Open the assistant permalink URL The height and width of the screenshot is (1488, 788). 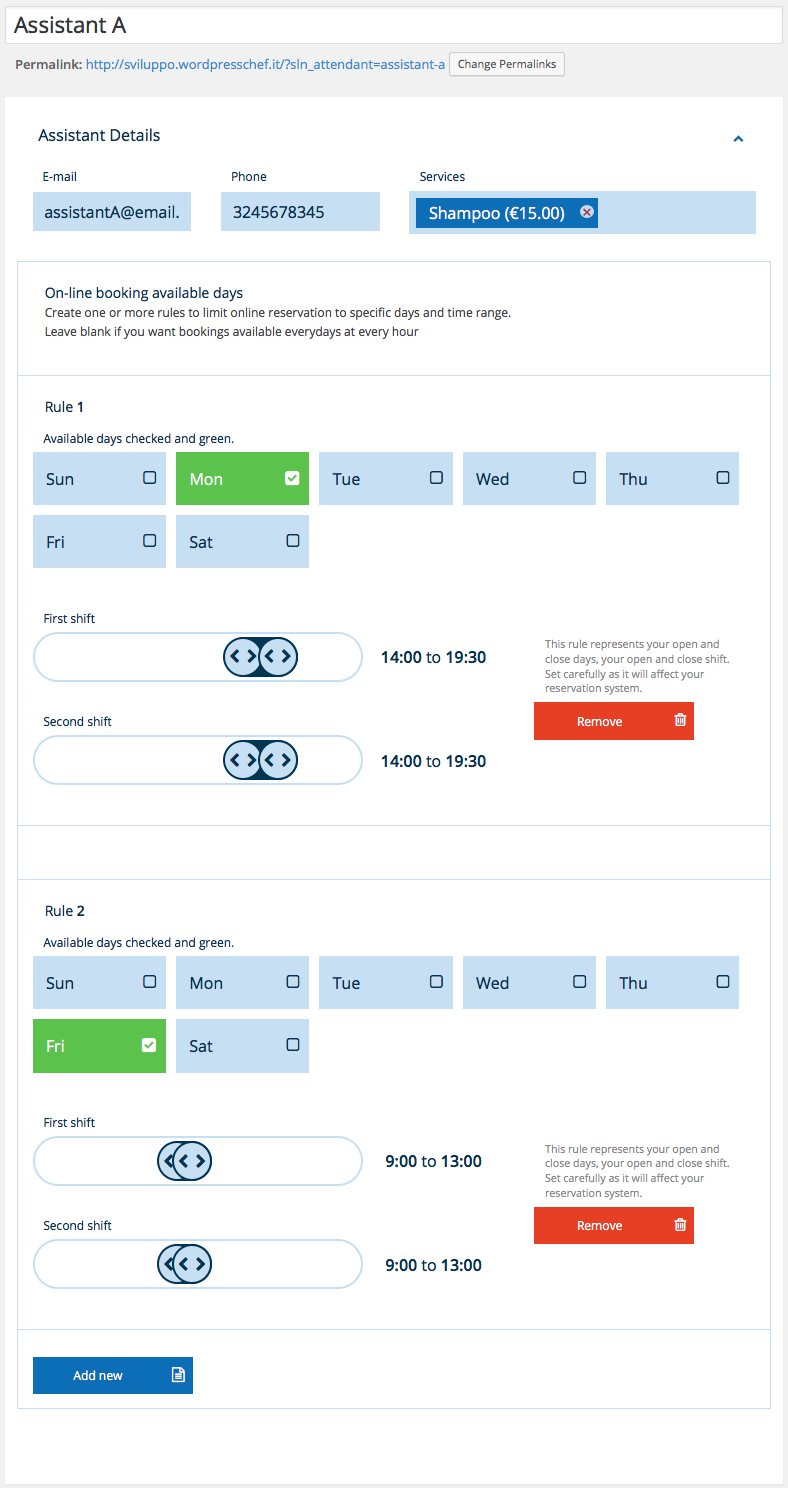(265, 64)
